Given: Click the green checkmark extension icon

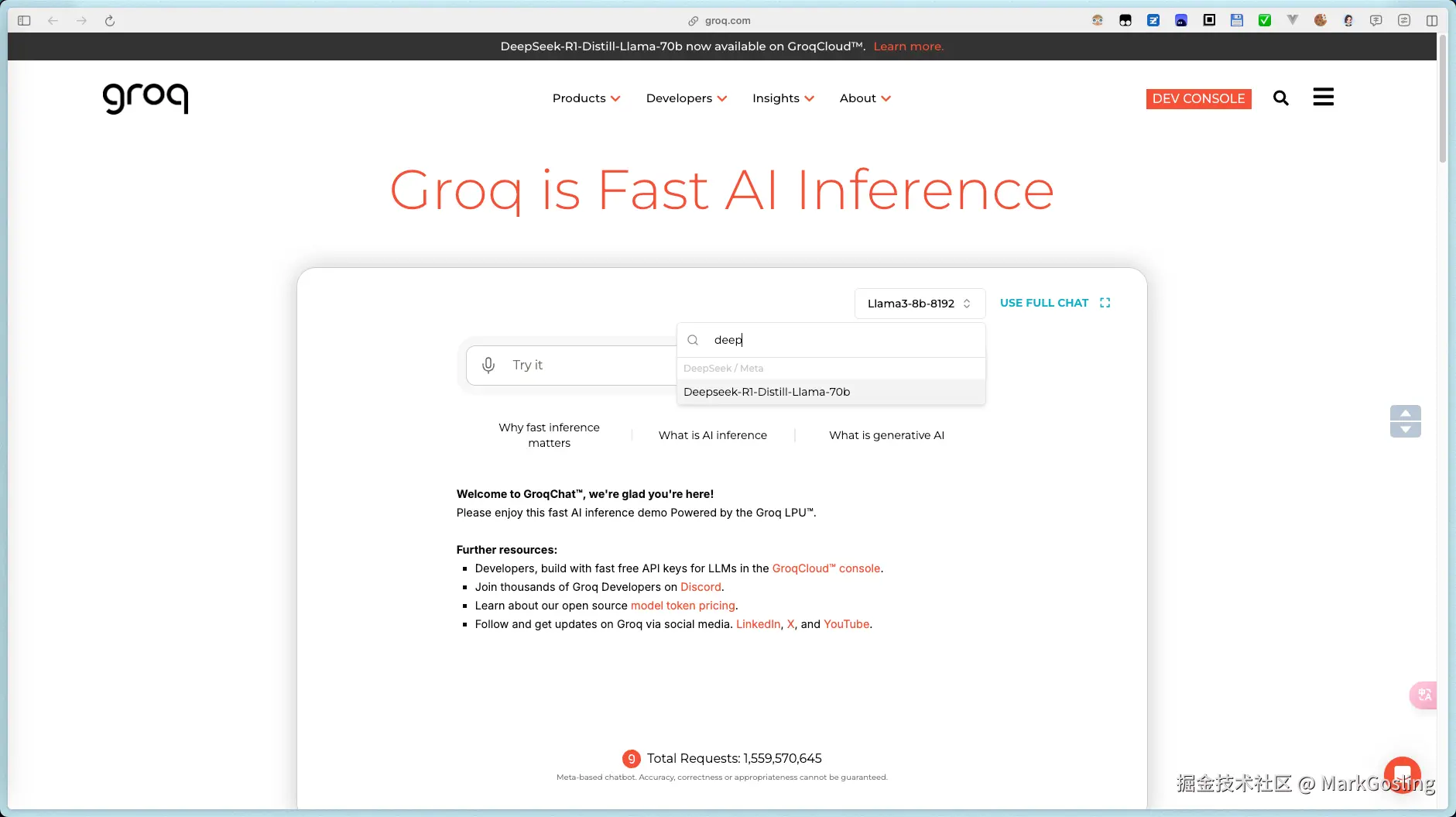Looking at the screenshot, I should [x=1265, y=21].
